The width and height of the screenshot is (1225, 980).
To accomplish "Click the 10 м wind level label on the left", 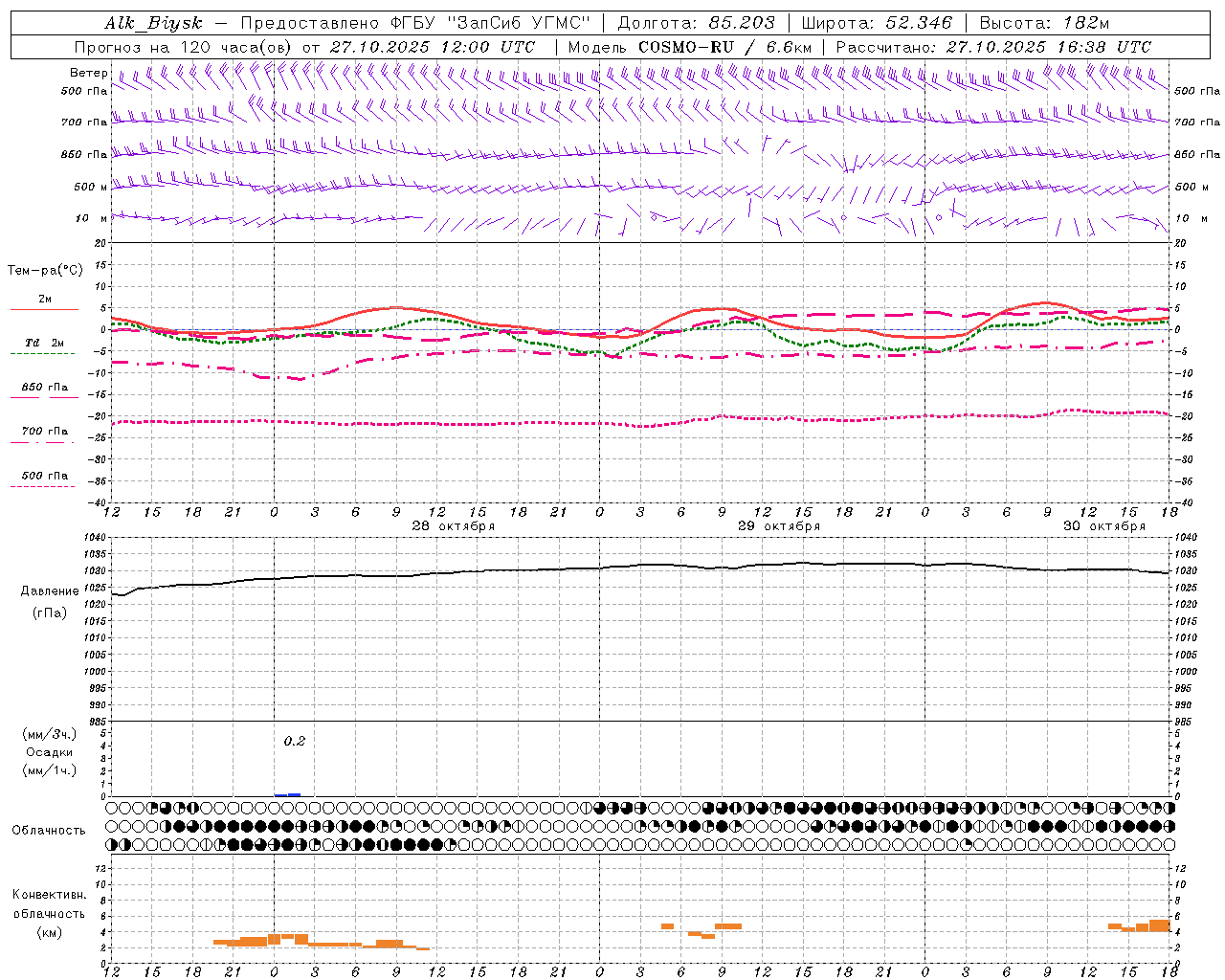I will click(91, 219).
